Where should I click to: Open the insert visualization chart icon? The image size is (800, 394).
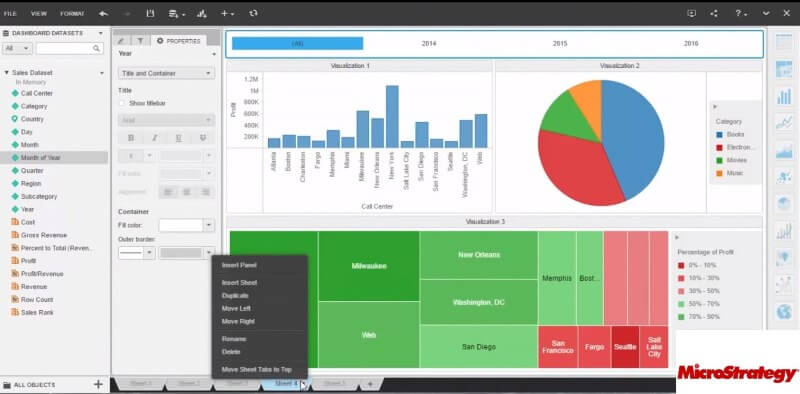[202, 14]
